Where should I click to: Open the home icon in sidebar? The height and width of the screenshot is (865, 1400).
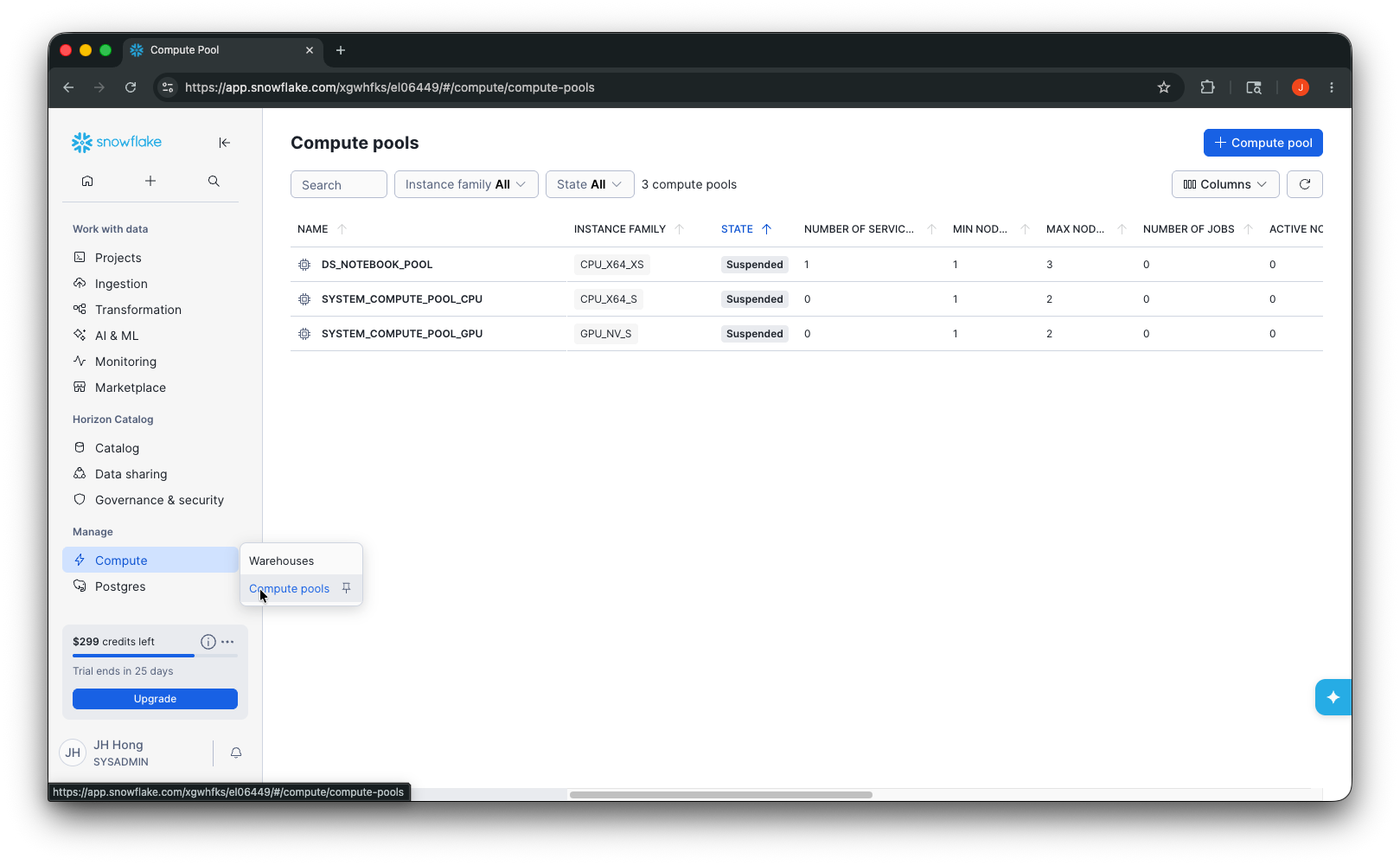point(87,181)
